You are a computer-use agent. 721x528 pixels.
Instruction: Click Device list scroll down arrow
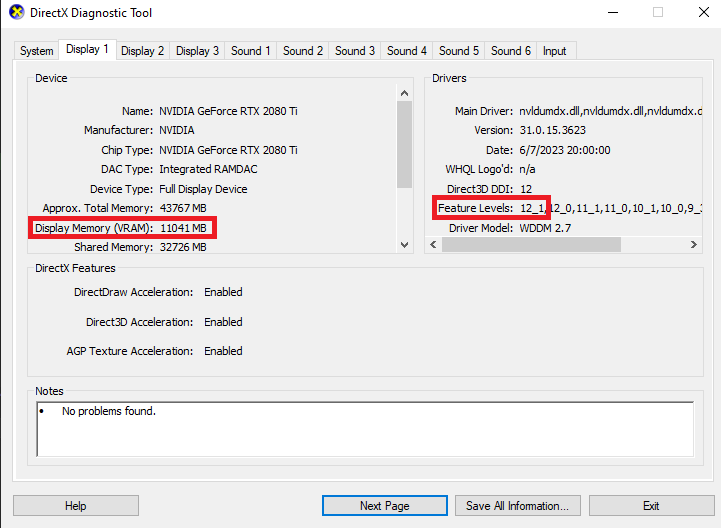pos(404,245)
